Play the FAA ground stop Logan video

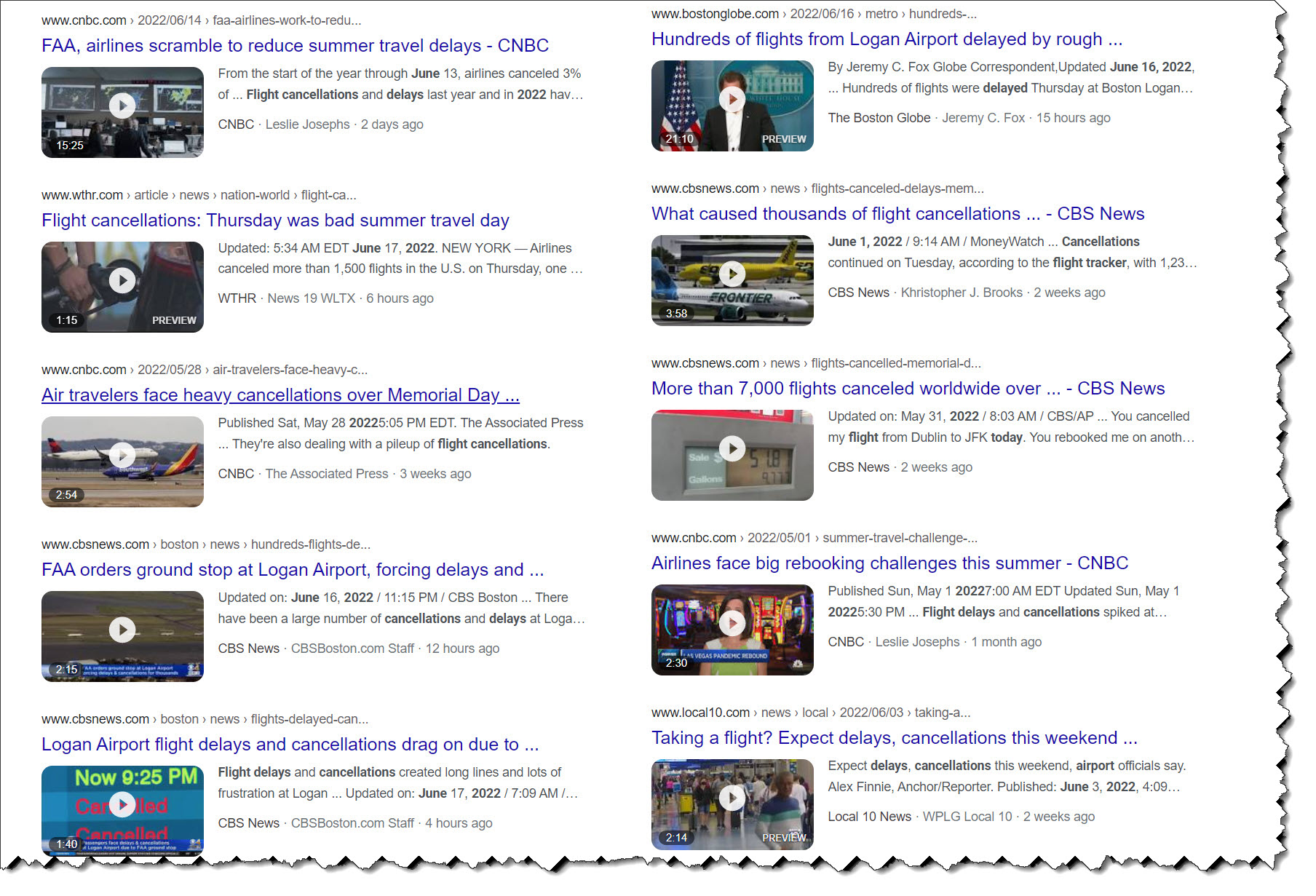coord(122,630)
